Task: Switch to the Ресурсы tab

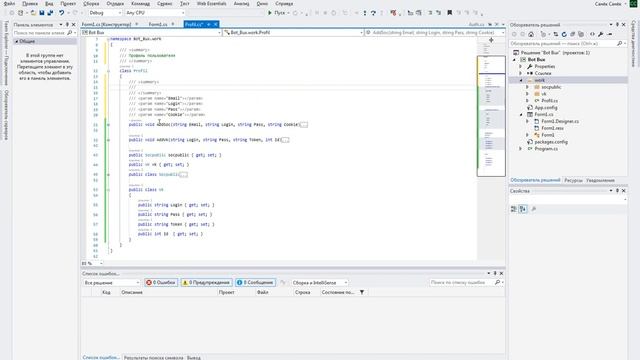Action: click(573, 180)
